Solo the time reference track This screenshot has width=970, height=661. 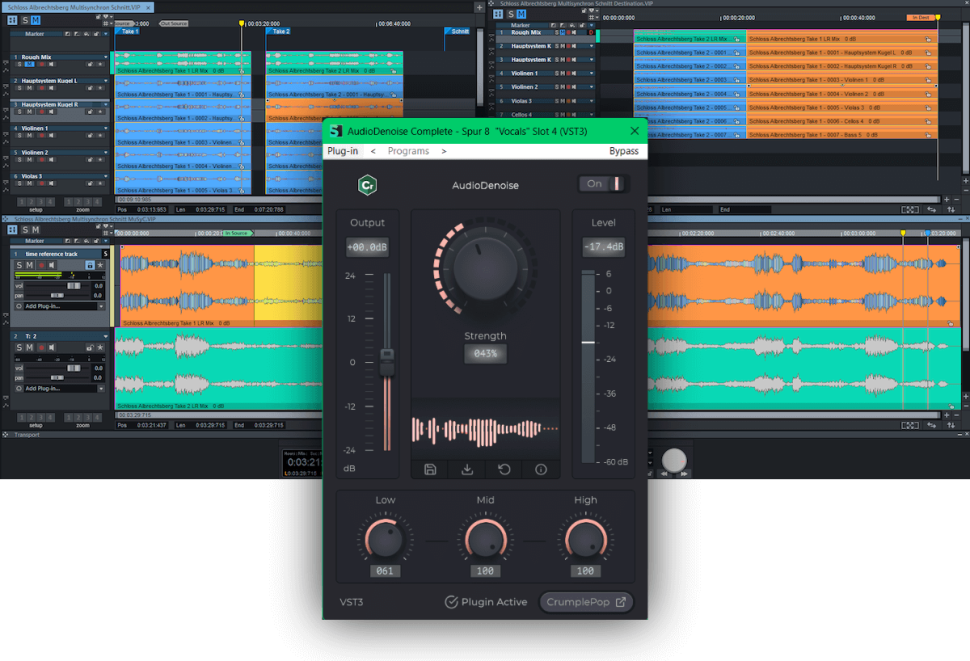pos(19,265)
